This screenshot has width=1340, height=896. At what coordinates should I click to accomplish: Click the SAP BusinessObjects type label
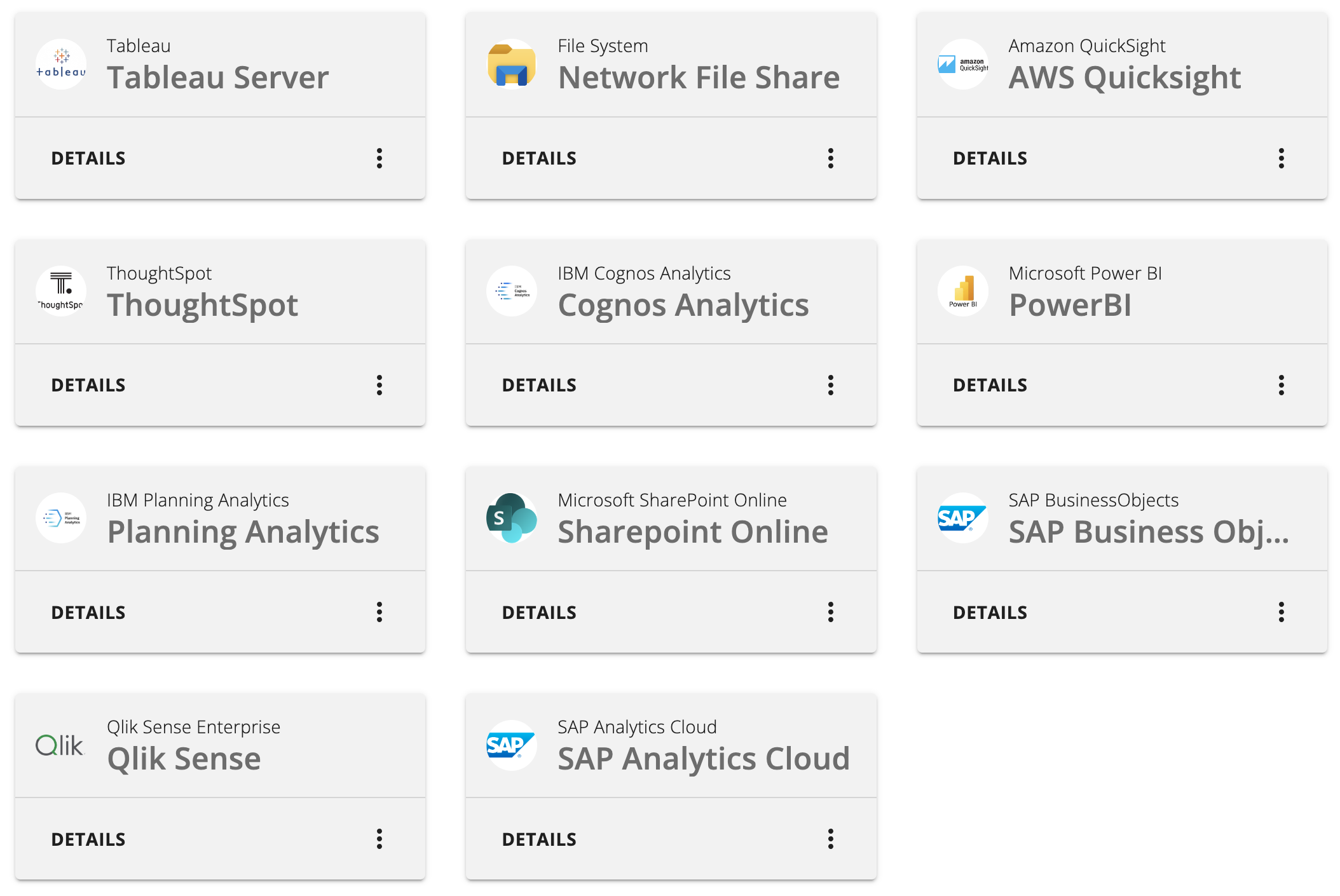click(x=1093, y=500)
